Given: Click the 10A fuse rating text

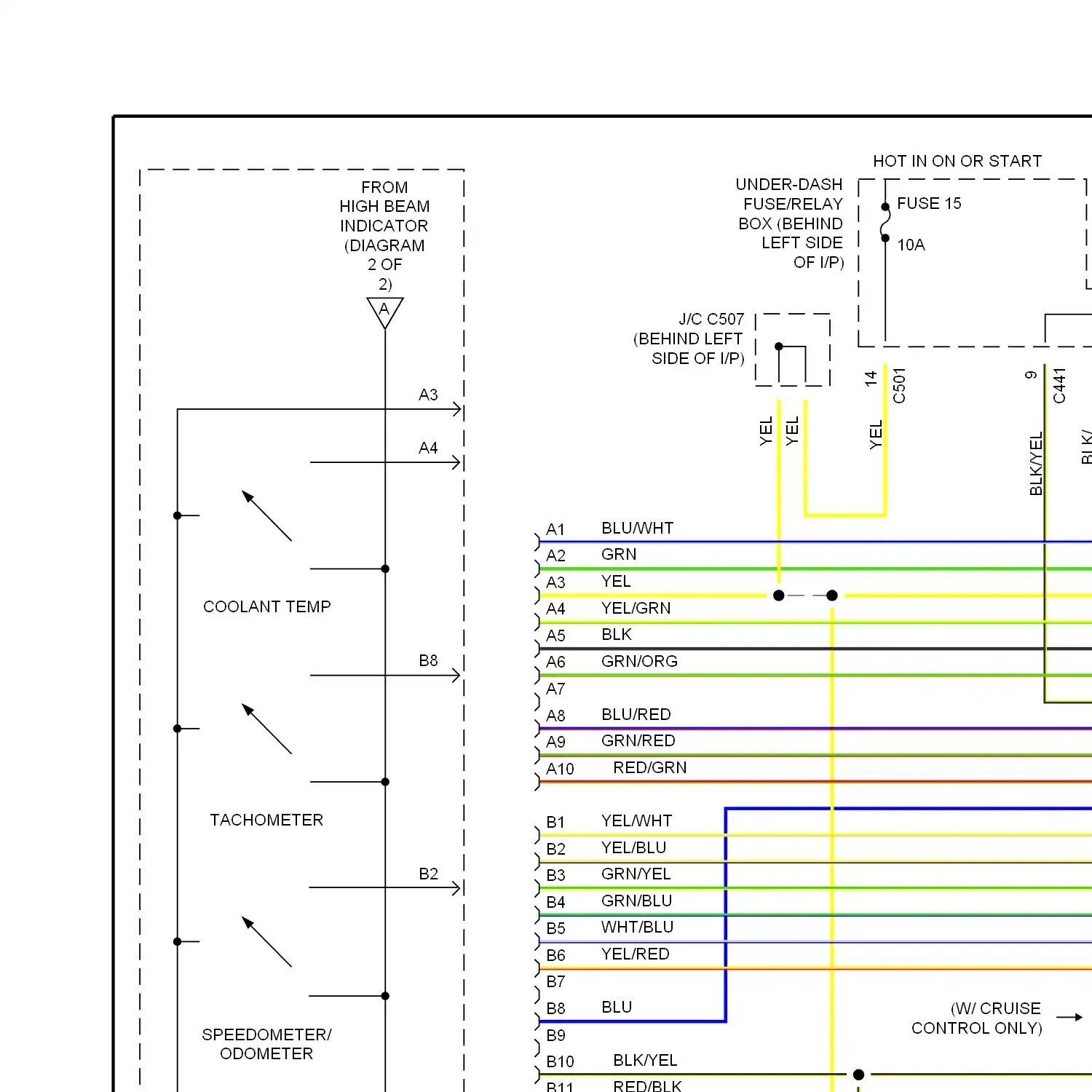Looking at the screenshot, I should [x=911, y=245].
